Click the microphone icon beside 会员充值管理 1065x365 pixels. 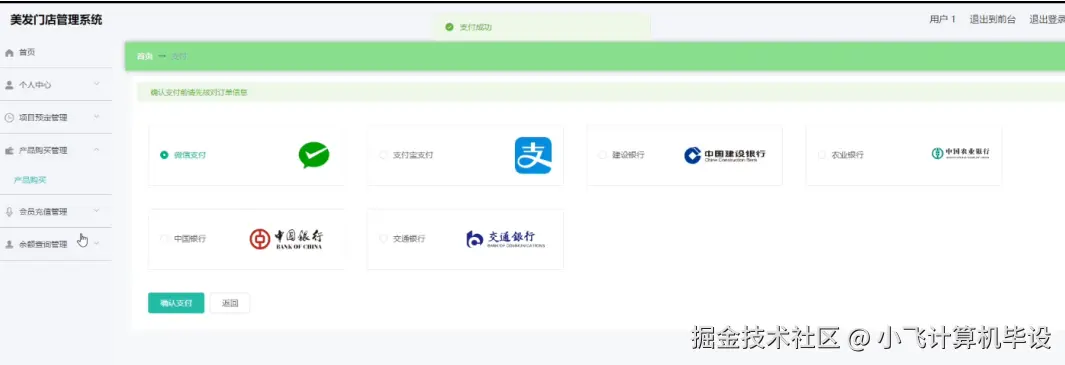[x=10, y=211]
